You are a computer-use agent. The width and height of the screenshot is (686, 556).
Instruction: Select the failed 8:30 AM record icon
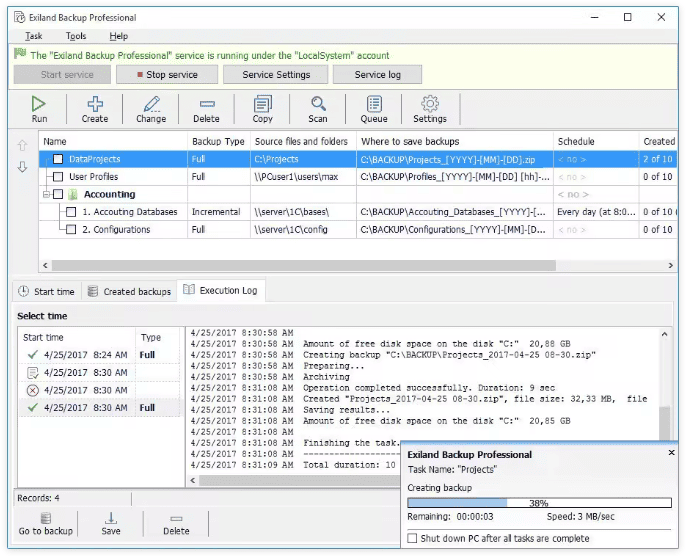point(32,390)
